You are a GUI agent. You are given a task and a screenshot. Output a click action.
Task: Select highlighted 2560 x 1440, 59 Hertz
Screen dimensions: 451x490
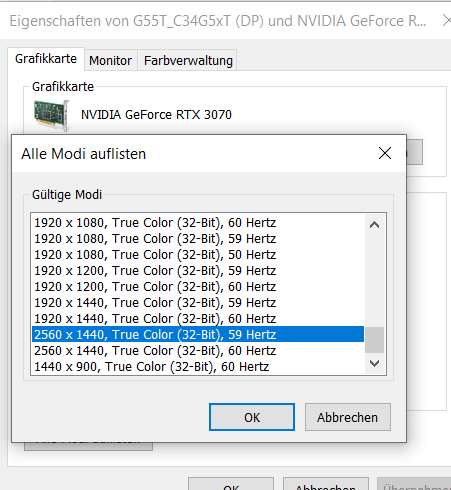[198, 334]
